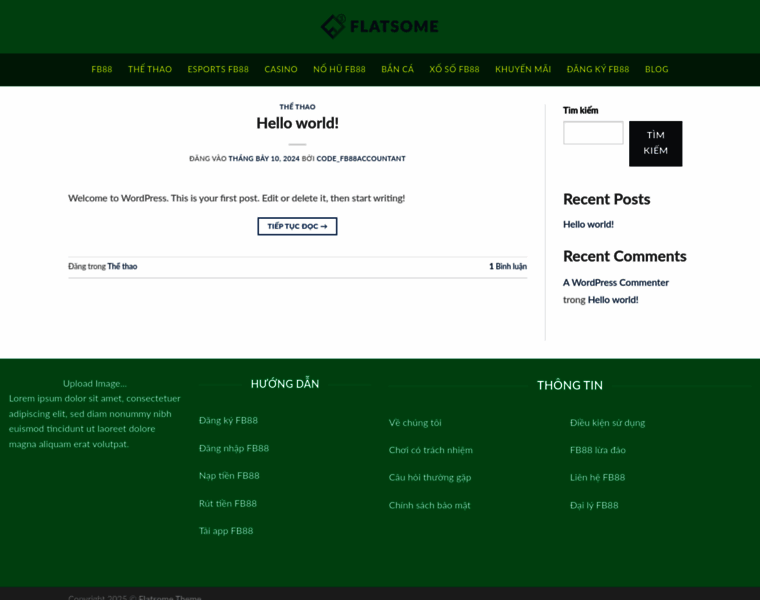760x600 pixels.
Task: Open Về chúng tôi footer link
Action: pos(415,423)
